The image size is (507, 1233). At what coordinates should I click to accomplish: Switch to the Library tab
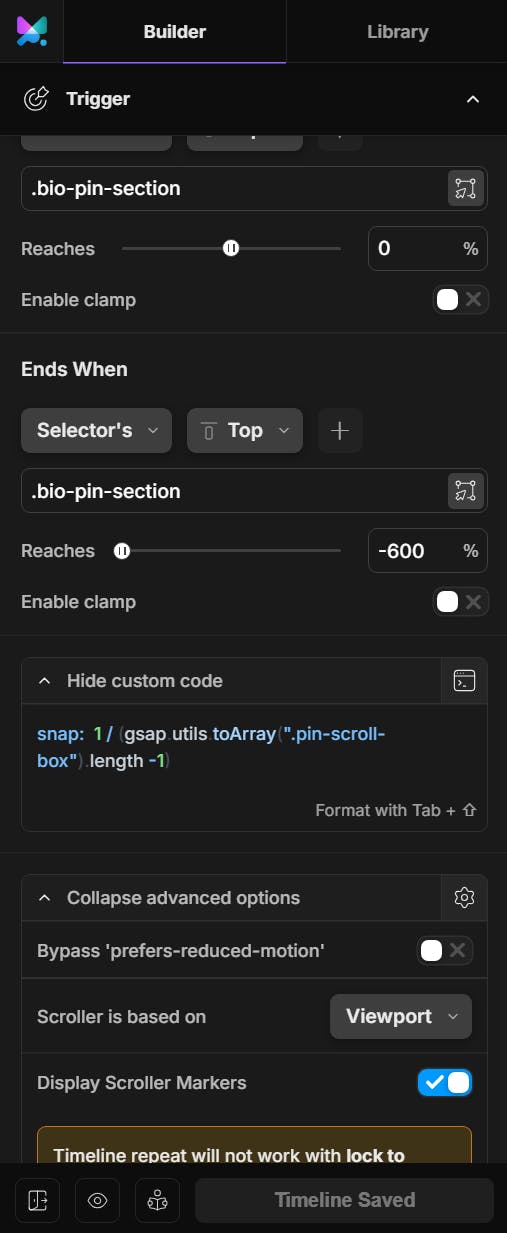[x=397, y=32]
